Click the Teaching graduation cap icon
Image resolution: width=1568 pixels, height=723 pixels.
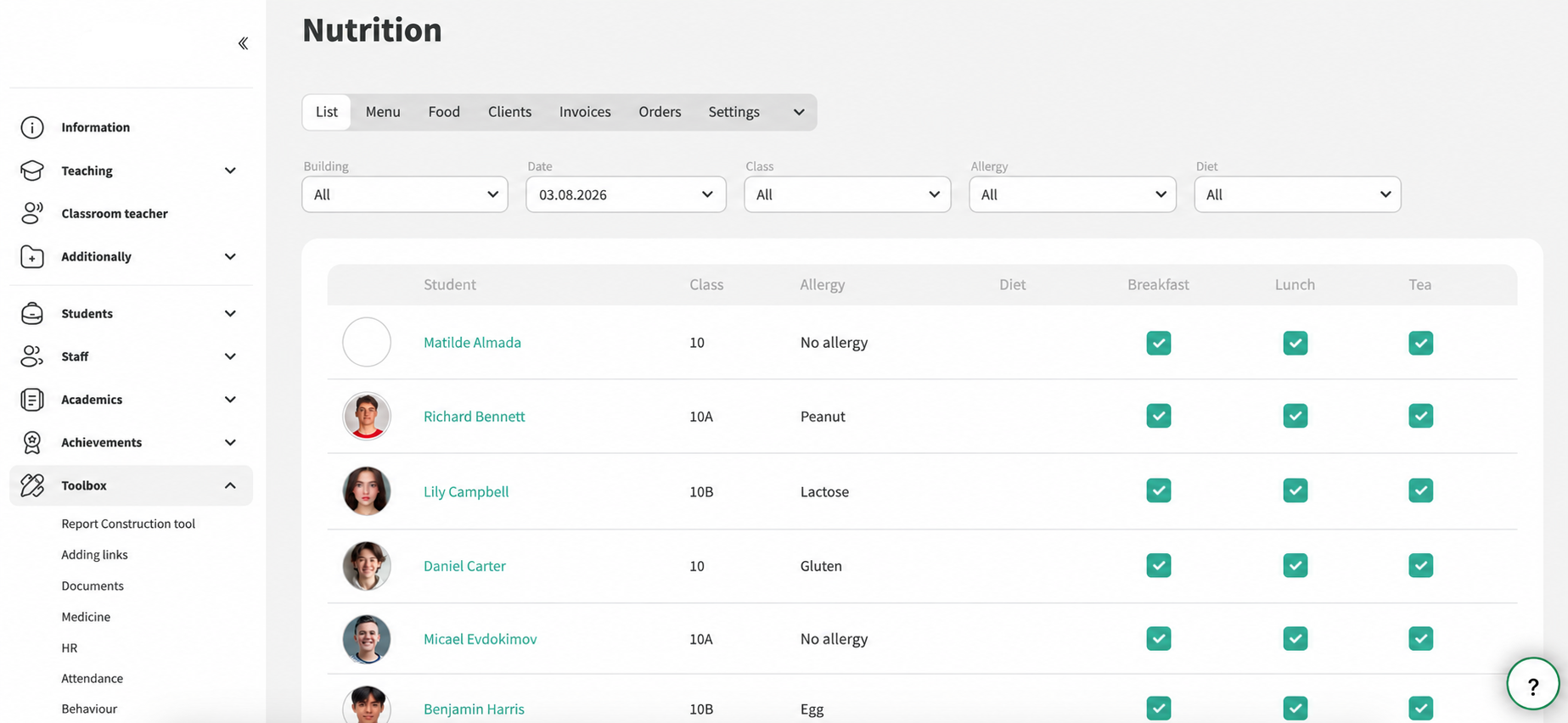32,171
